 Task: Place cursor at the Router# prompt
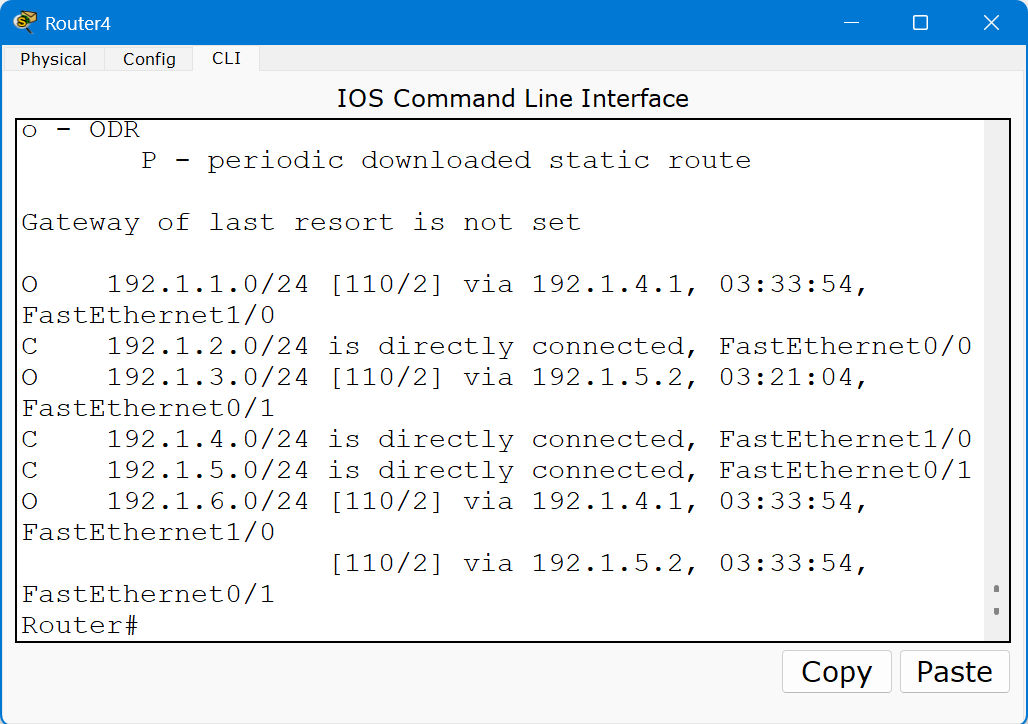coord(140,626)
